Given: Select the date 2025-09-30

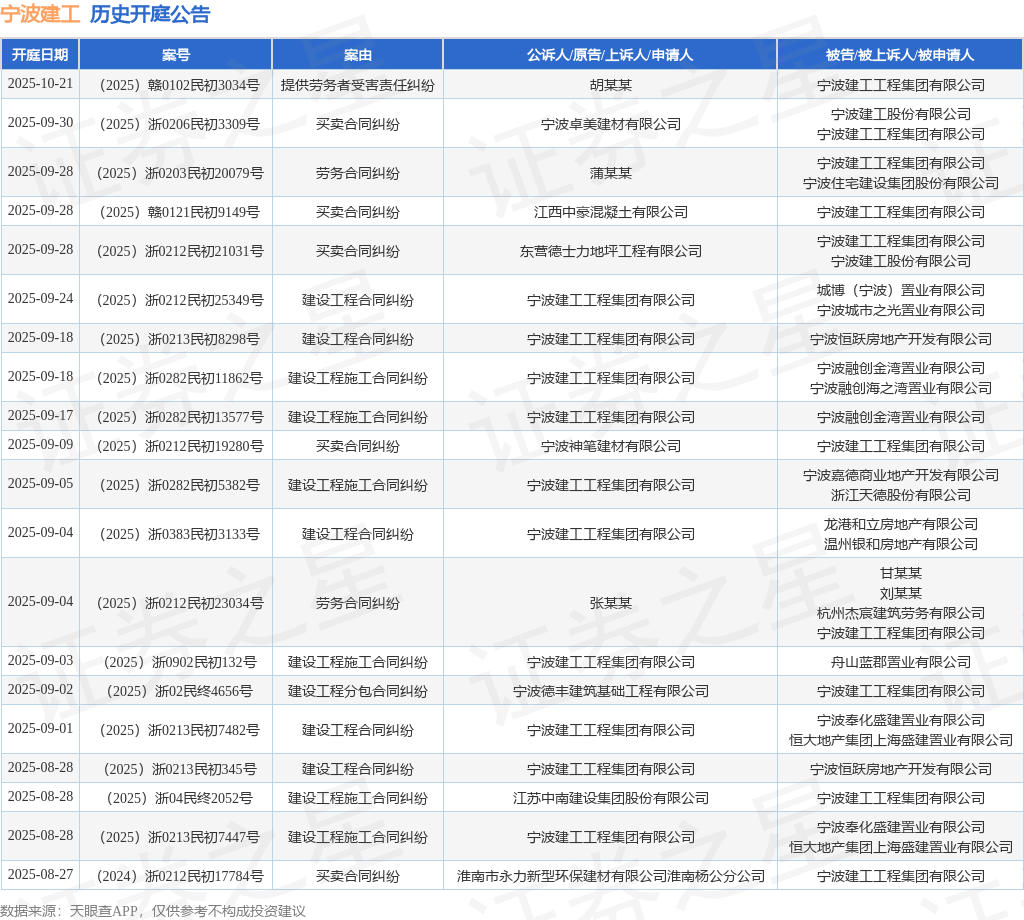Looking at the screenshot, I should [x=40, y=123].
